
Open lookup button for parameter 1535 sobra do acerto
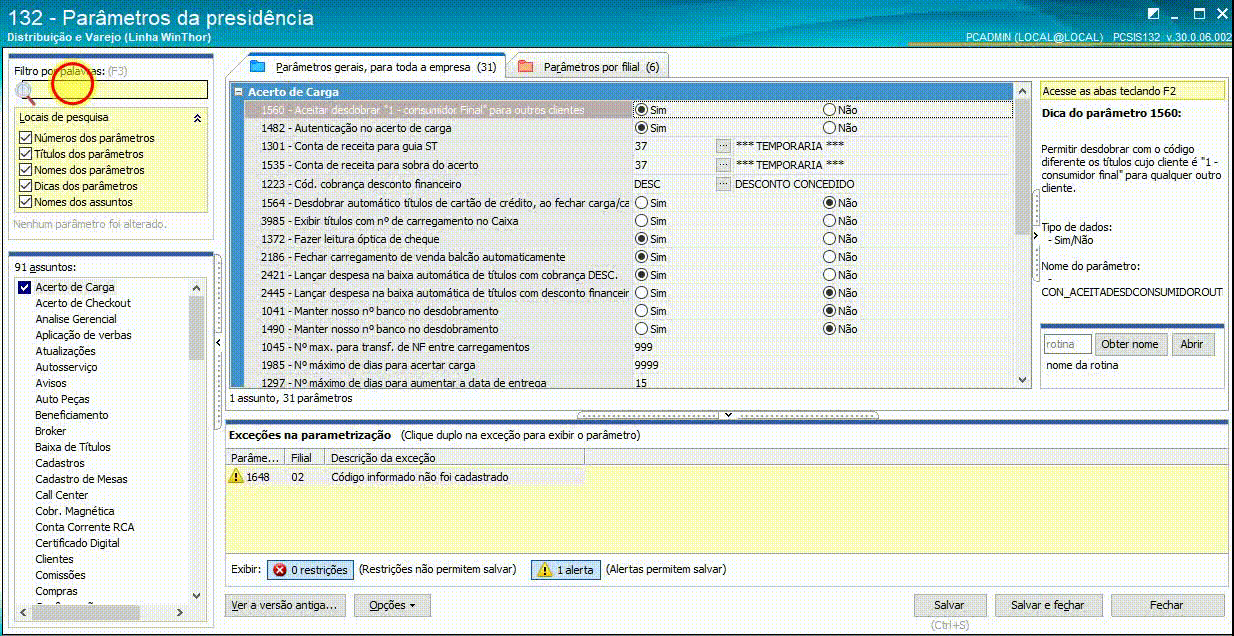(723, 165)
